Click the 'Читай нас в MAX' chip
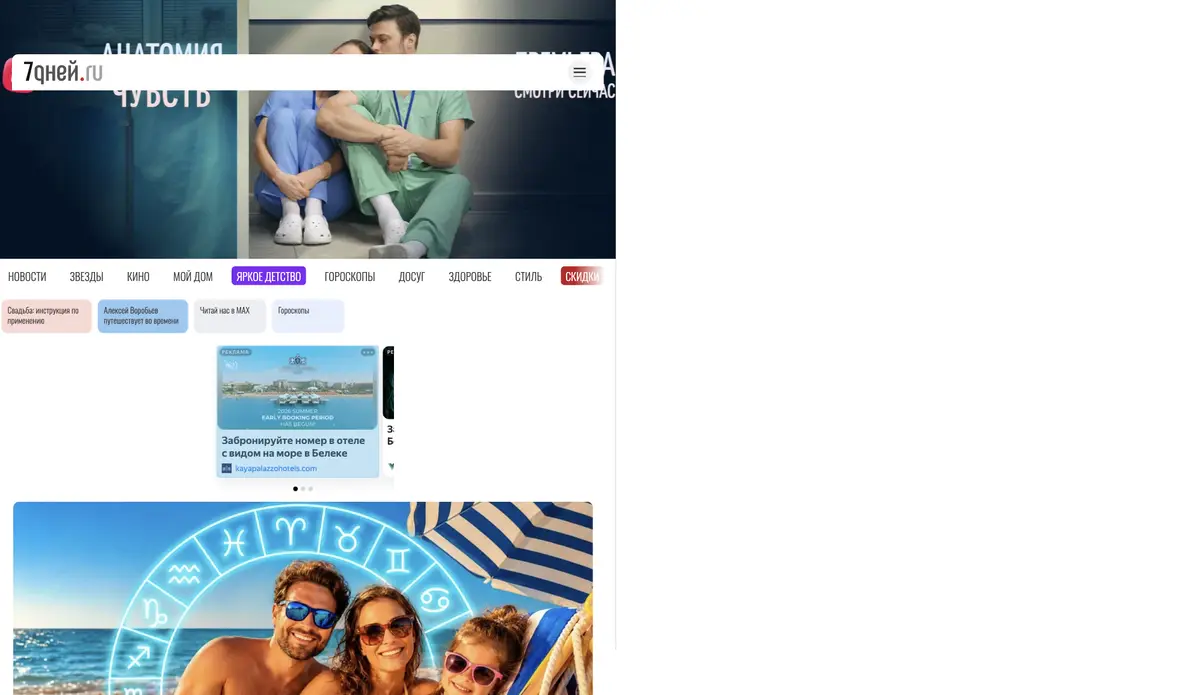The image size is (1200, 695). point(230,316)
